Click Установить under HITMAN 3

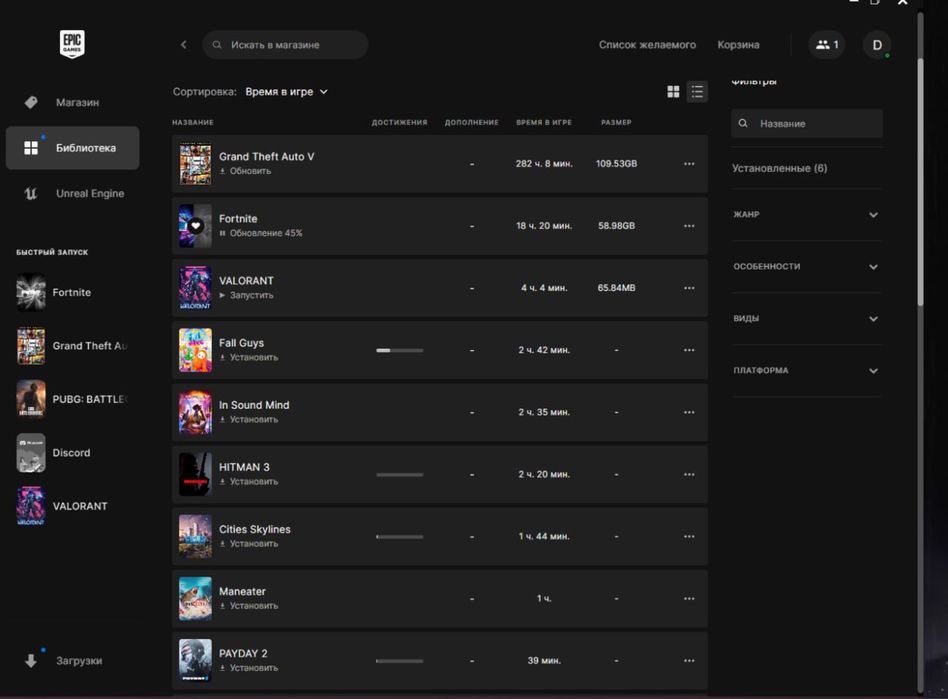248,482
